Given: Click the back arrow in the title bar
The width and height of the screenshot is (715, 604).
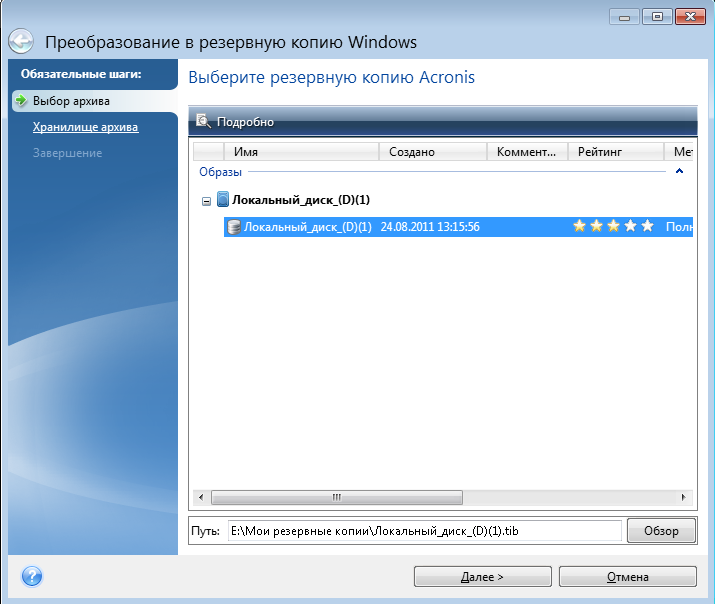Looking at the screenshot, I should point(21,42).
